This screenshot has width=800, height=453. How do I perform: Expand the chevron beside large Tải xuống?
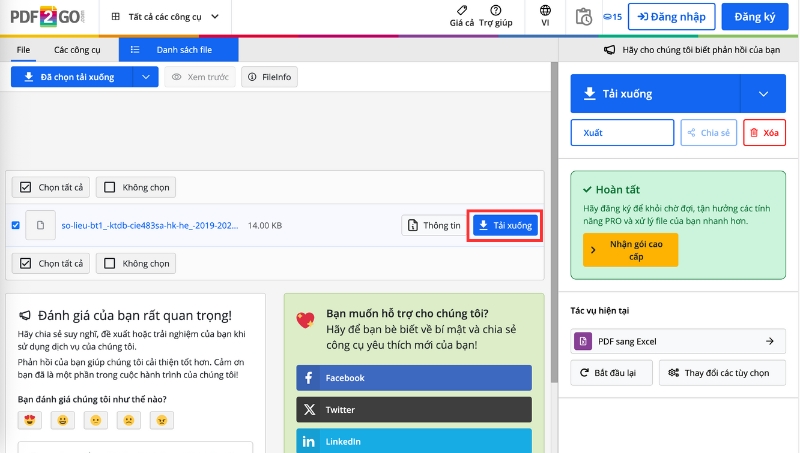[x=763, y=94]
